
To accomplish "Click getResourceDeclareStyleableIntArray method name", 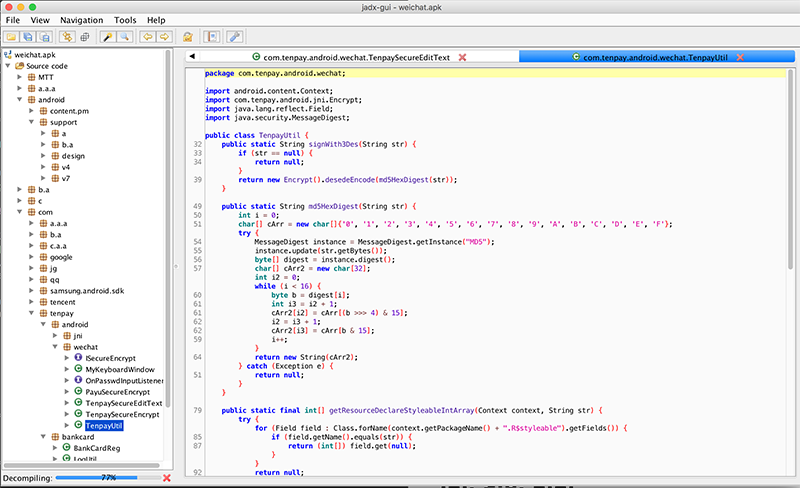I will tap(402, 410).
